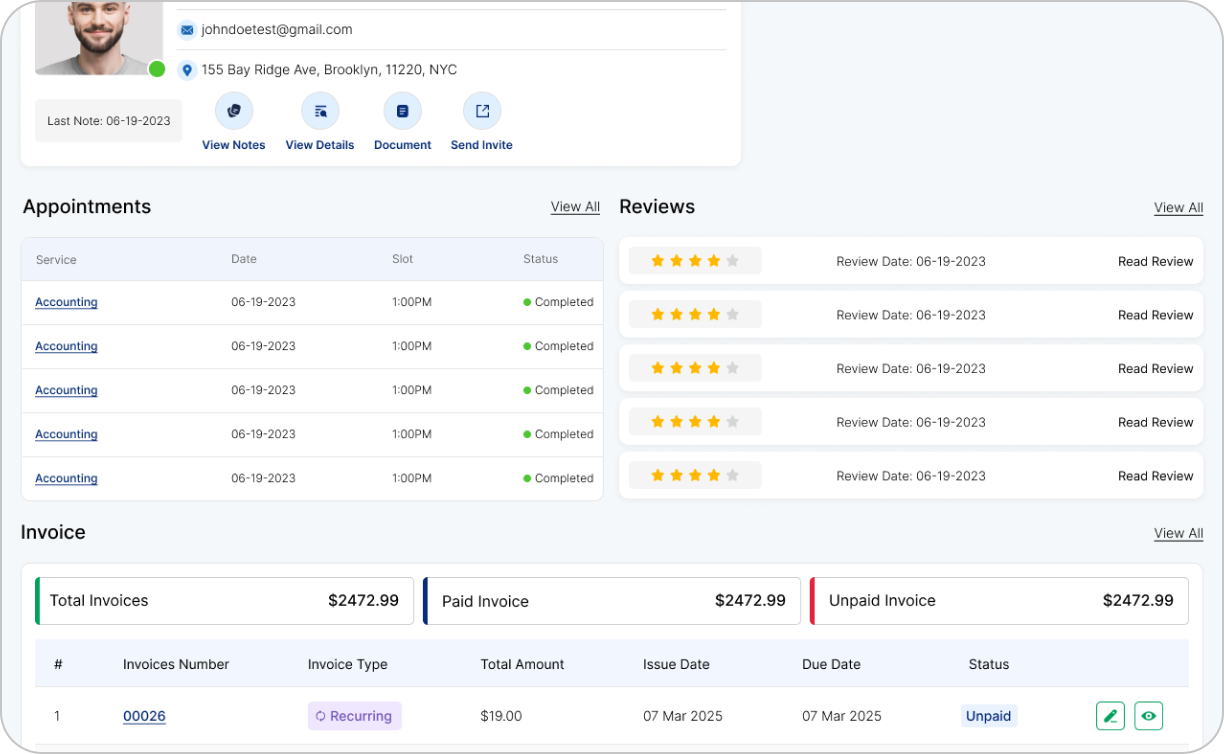Click the Send Invite icon

(x=482, y=111)
